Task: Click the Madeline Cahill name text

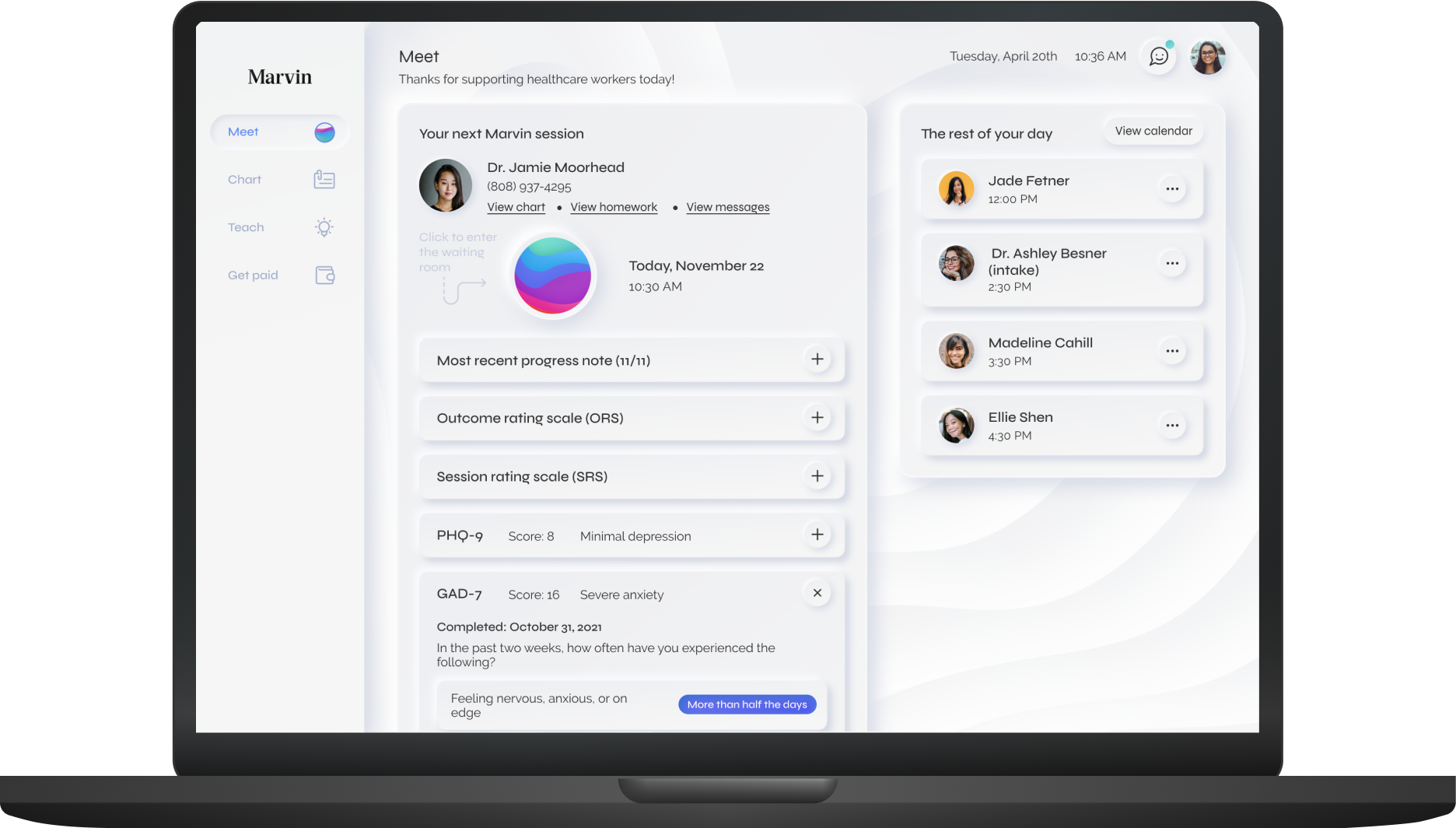Action: click(1040, 342)
